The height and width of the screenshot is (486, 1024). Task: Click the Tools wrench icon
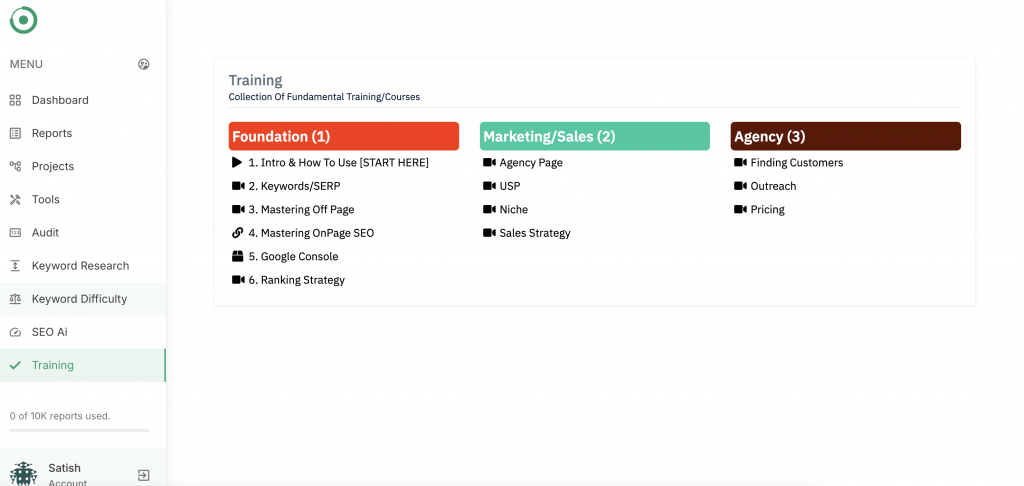pyautogui.click(x=15, y=199)
